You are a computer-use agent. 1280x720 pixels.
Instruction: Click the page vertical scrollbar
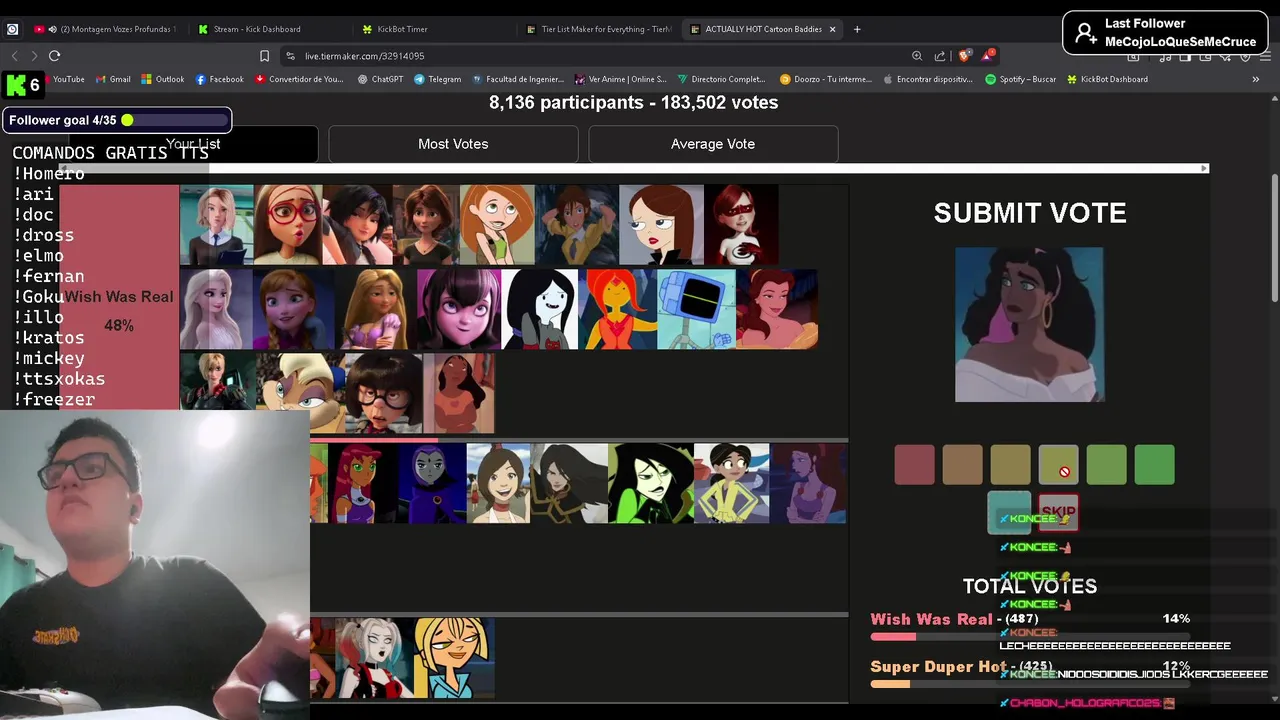(1274, 239)
